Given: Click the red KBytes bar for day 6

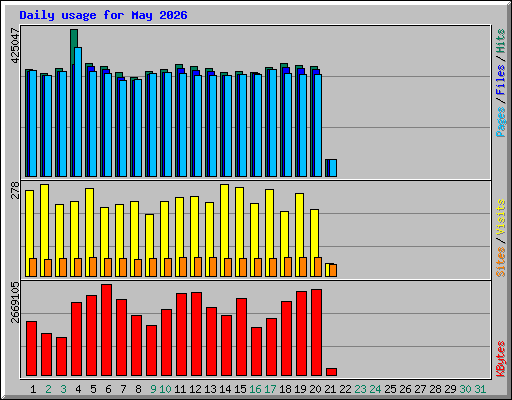Looking at the screenshot, I should [107, 330].
